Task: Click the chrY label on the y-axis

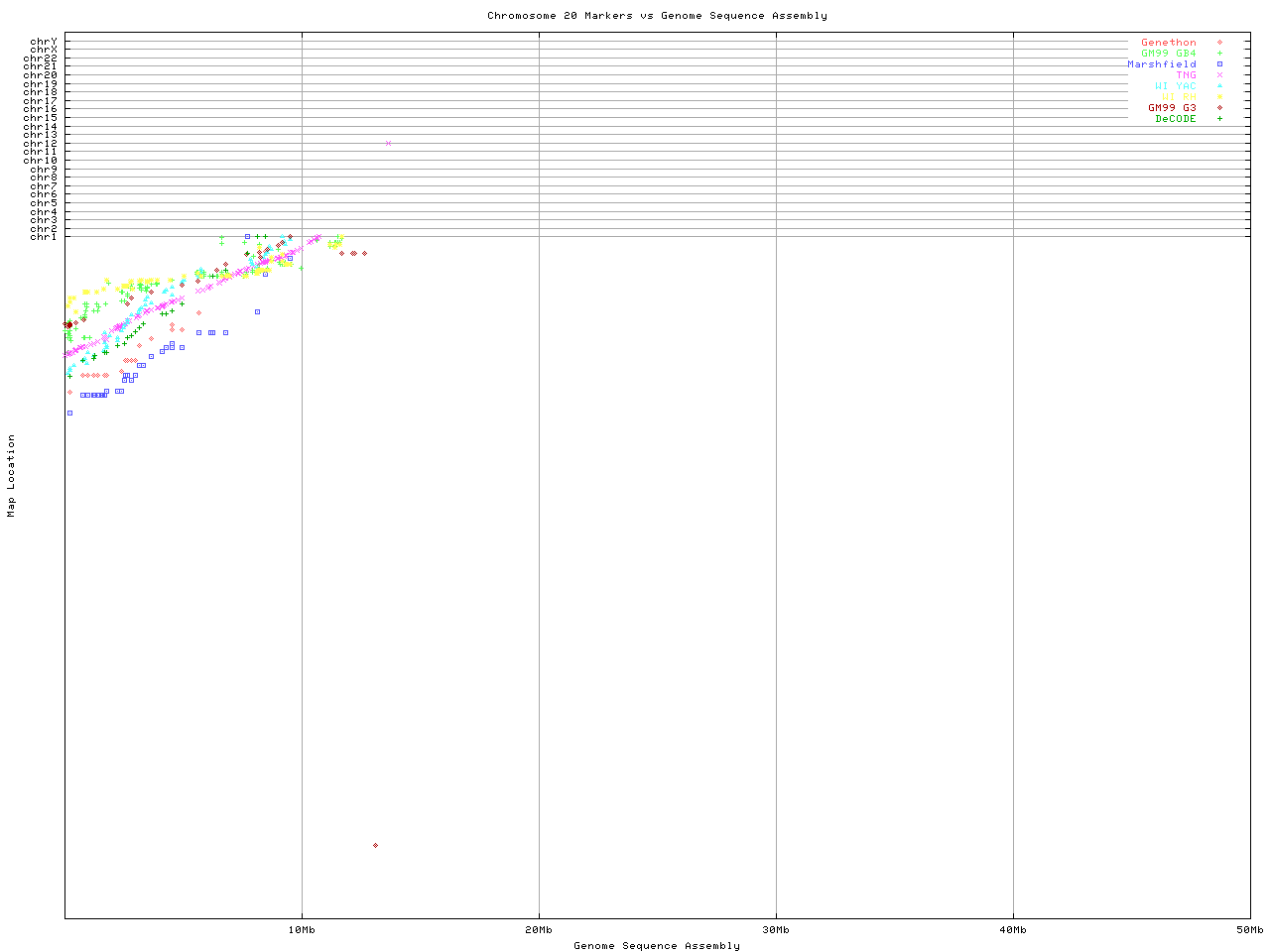Action: pos(44,42)
